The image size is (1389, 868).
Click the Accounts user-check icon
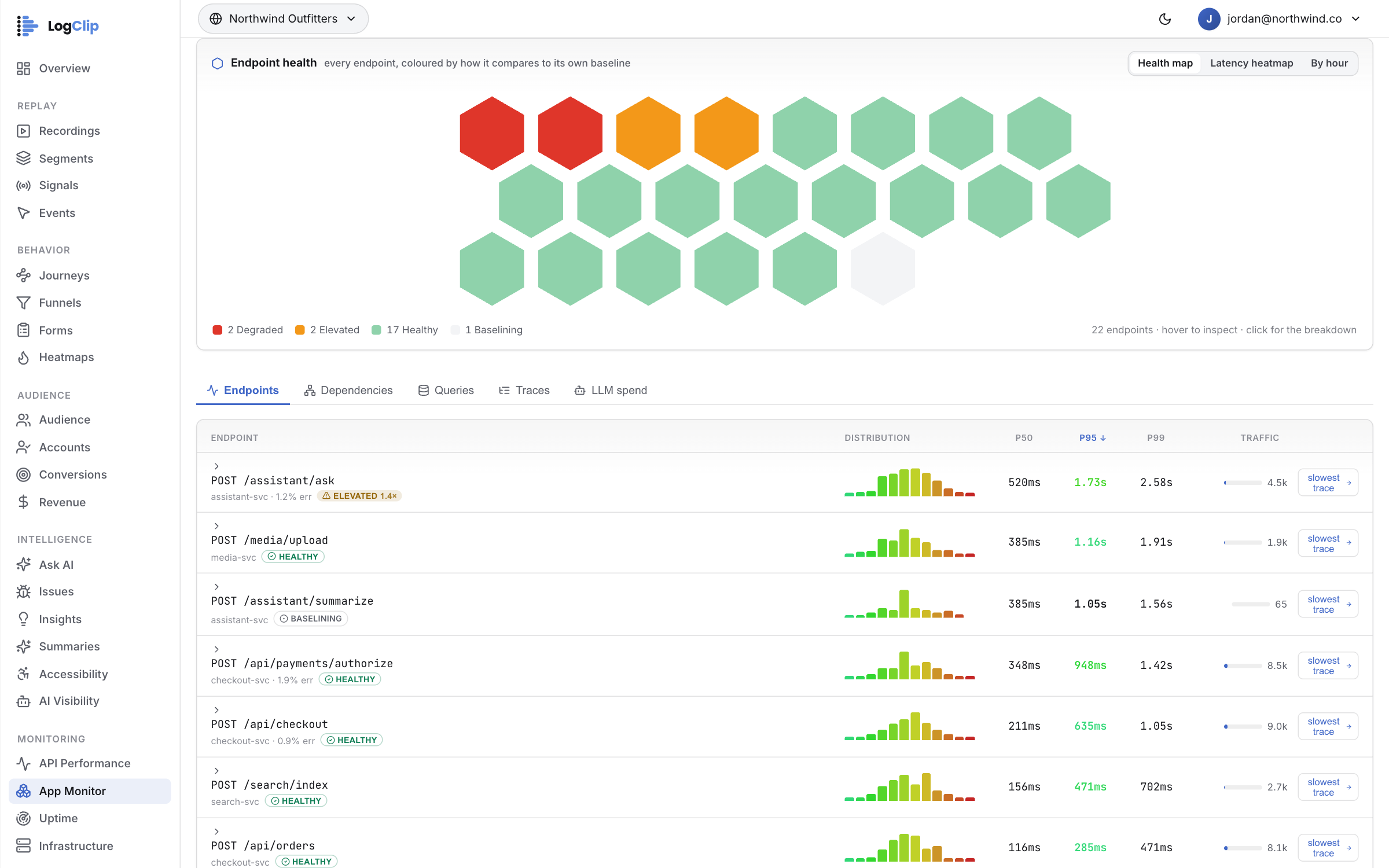tap(23, 447)
